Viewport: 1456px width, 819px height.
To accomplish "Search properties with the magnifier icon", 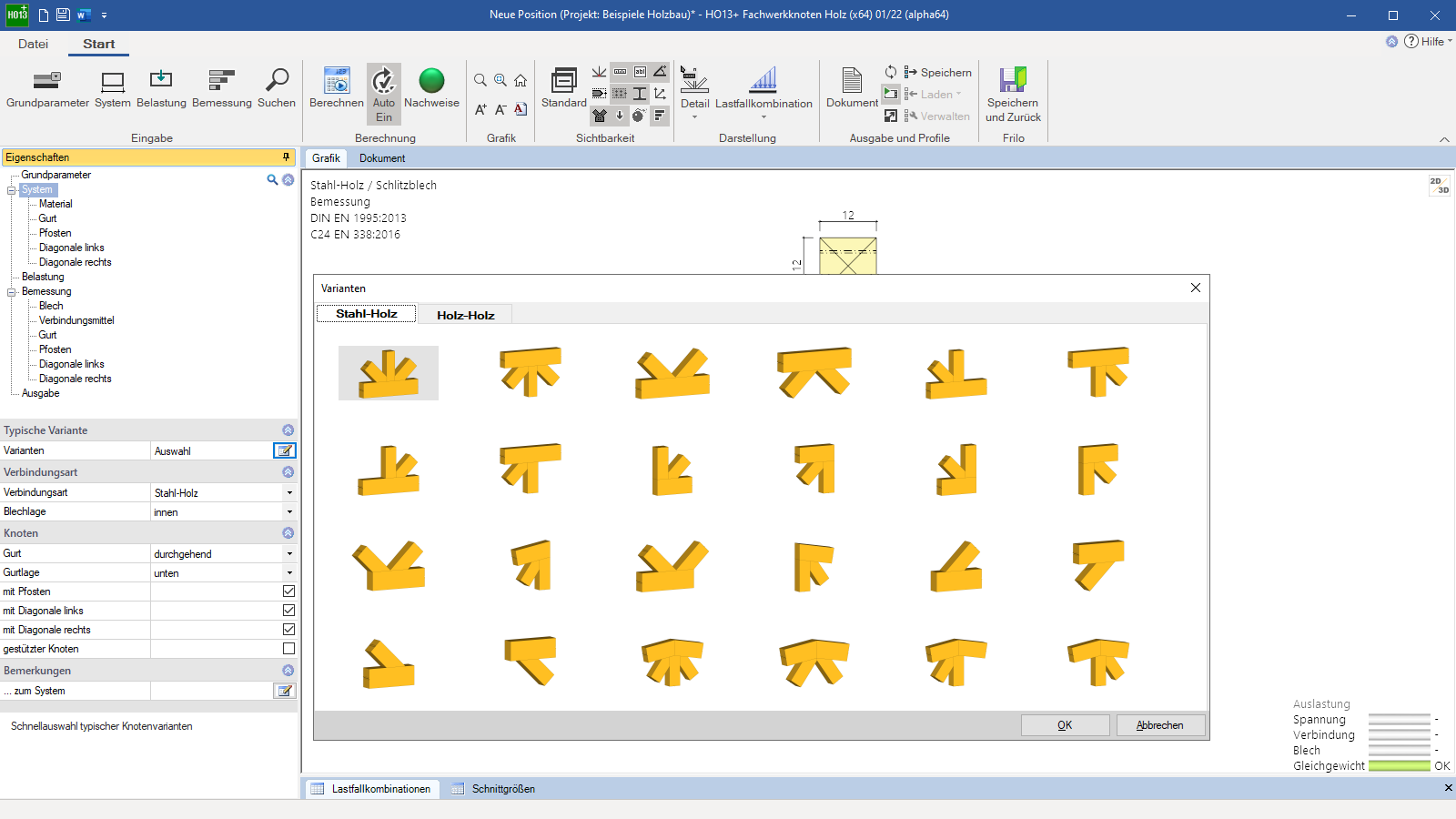I will [272, 179].
